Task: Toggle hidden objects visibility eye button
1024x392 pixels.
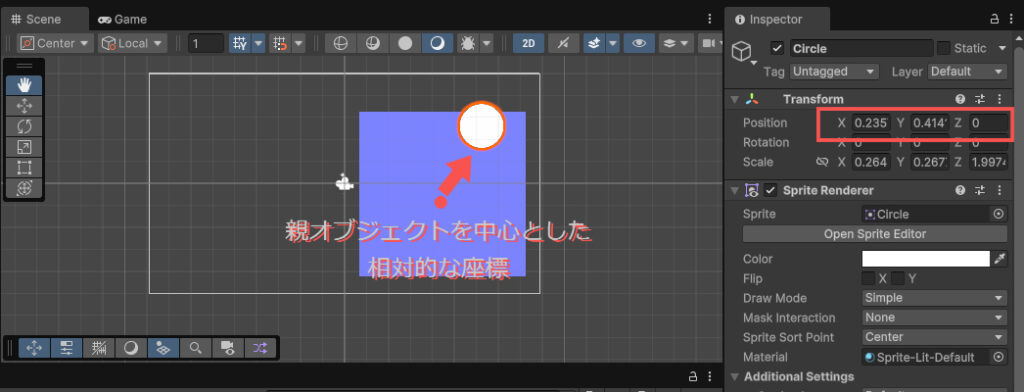Action: click(x=639, y=44)
